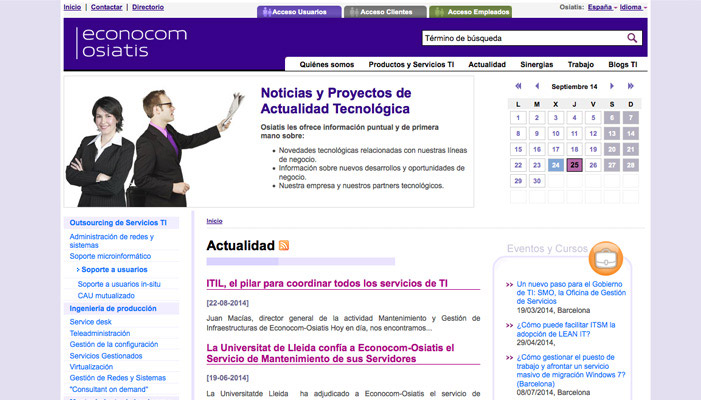This screenshot has height=400, width=701.
Task: Select calendar day 17
Action: point(556,149)
